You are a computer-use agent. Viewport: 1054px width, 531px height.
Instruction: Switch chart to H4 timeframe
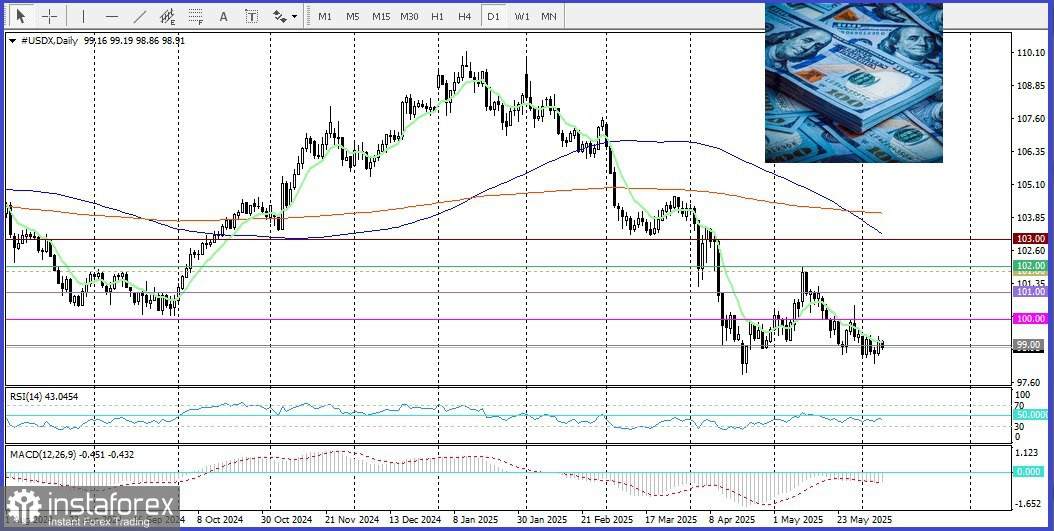pyautogui.click(x=464, y=16)
